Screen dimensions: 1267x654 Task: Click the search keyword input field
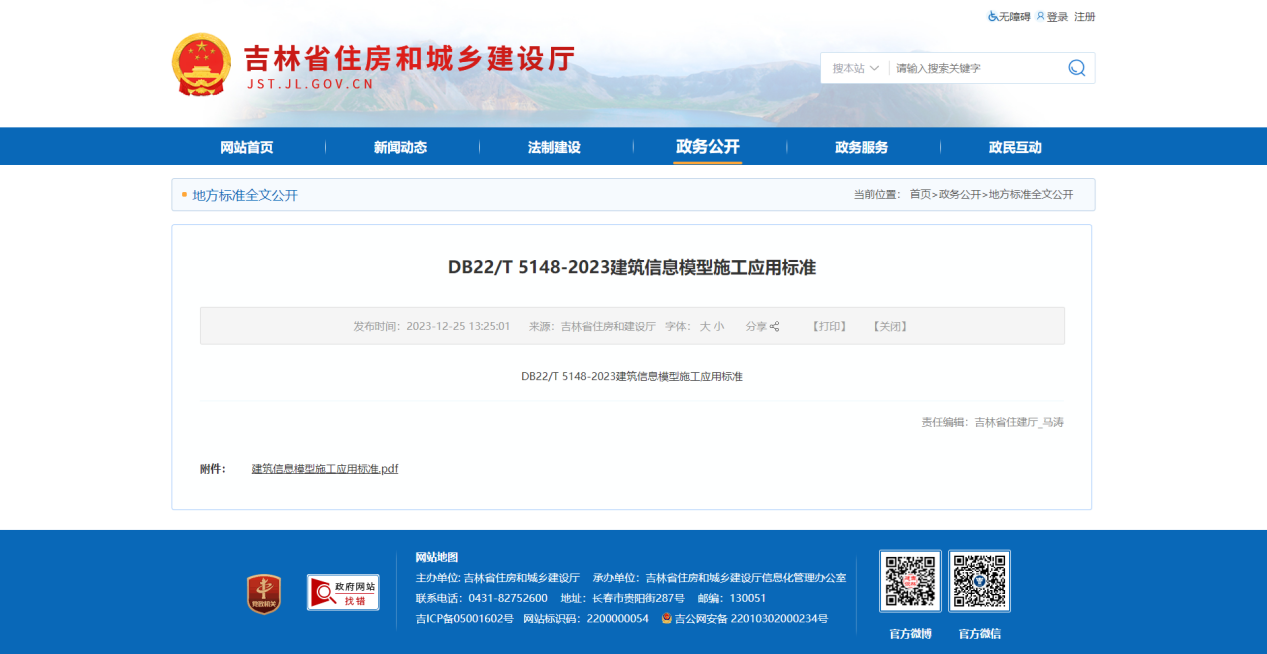pos(975,68)
